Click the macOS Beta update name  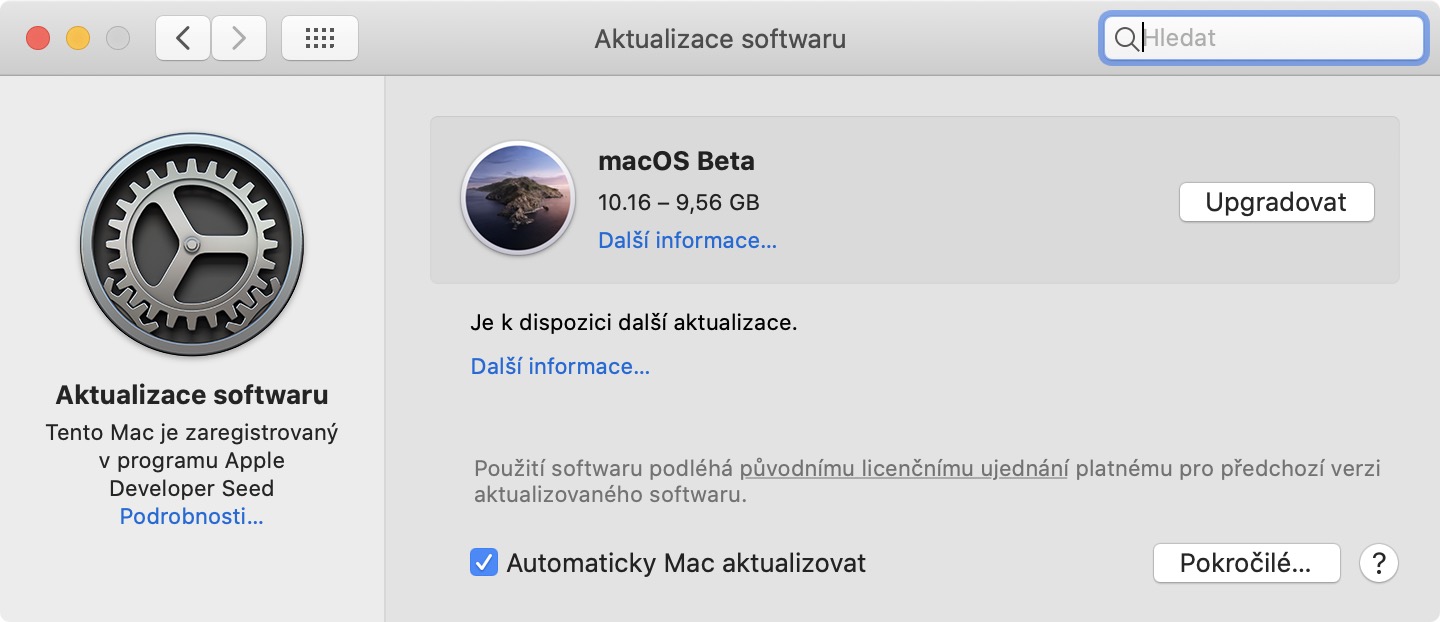click(x=676, y=161)
